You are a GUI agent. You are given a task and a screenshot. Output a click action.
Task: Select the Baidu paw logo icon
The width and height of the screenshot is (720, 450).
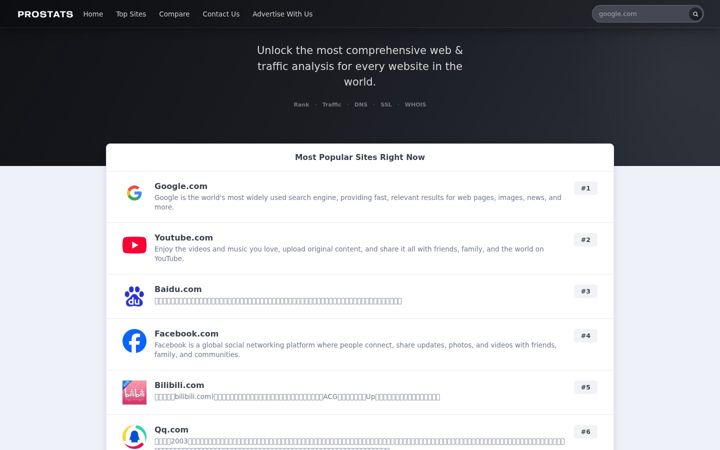pyautogui.click(x=134, y=296)
